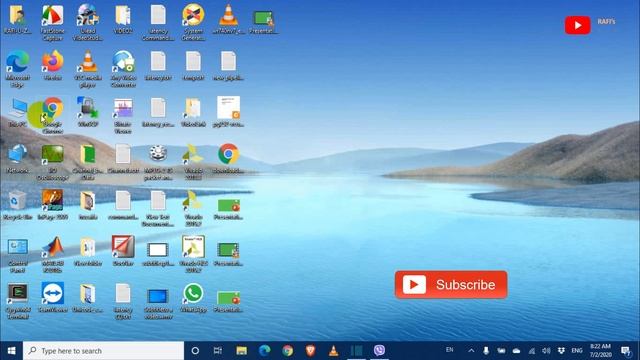Select the RAFI-U-Z user folder icon
This screenshot has height=360, width=640.
click(18, 19)
